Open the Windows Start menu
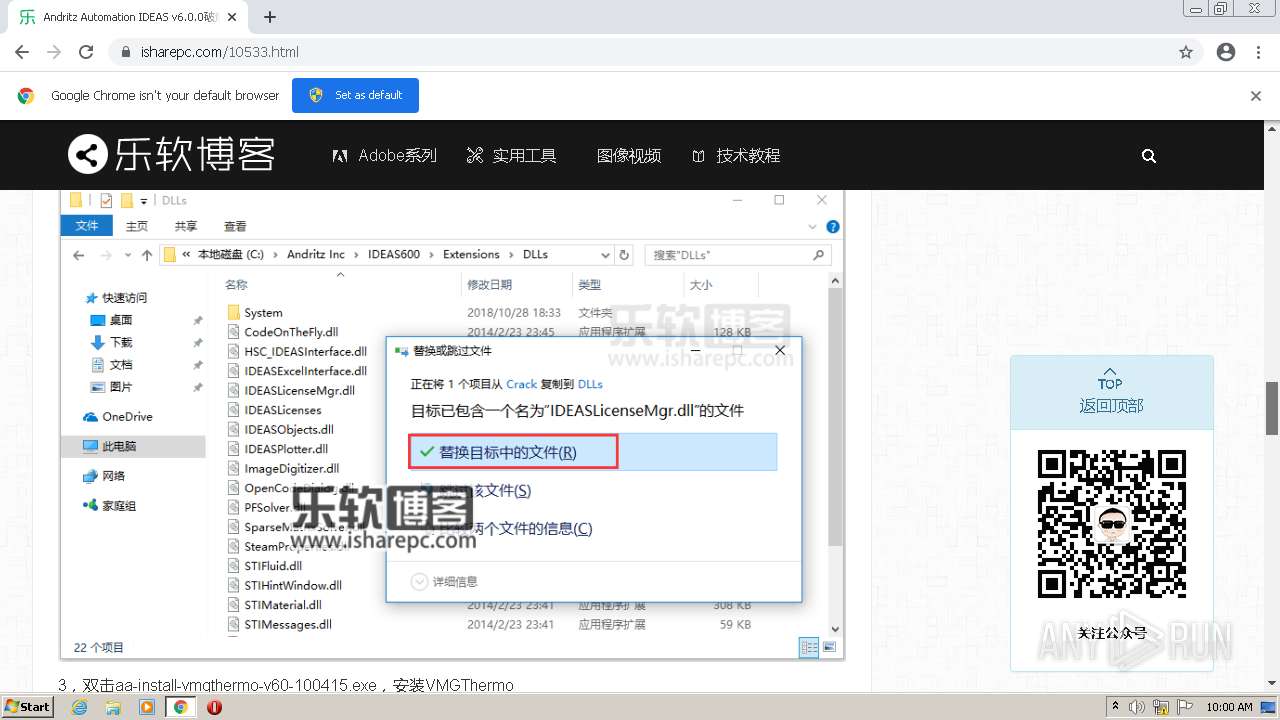 click(x=27, y=706)
